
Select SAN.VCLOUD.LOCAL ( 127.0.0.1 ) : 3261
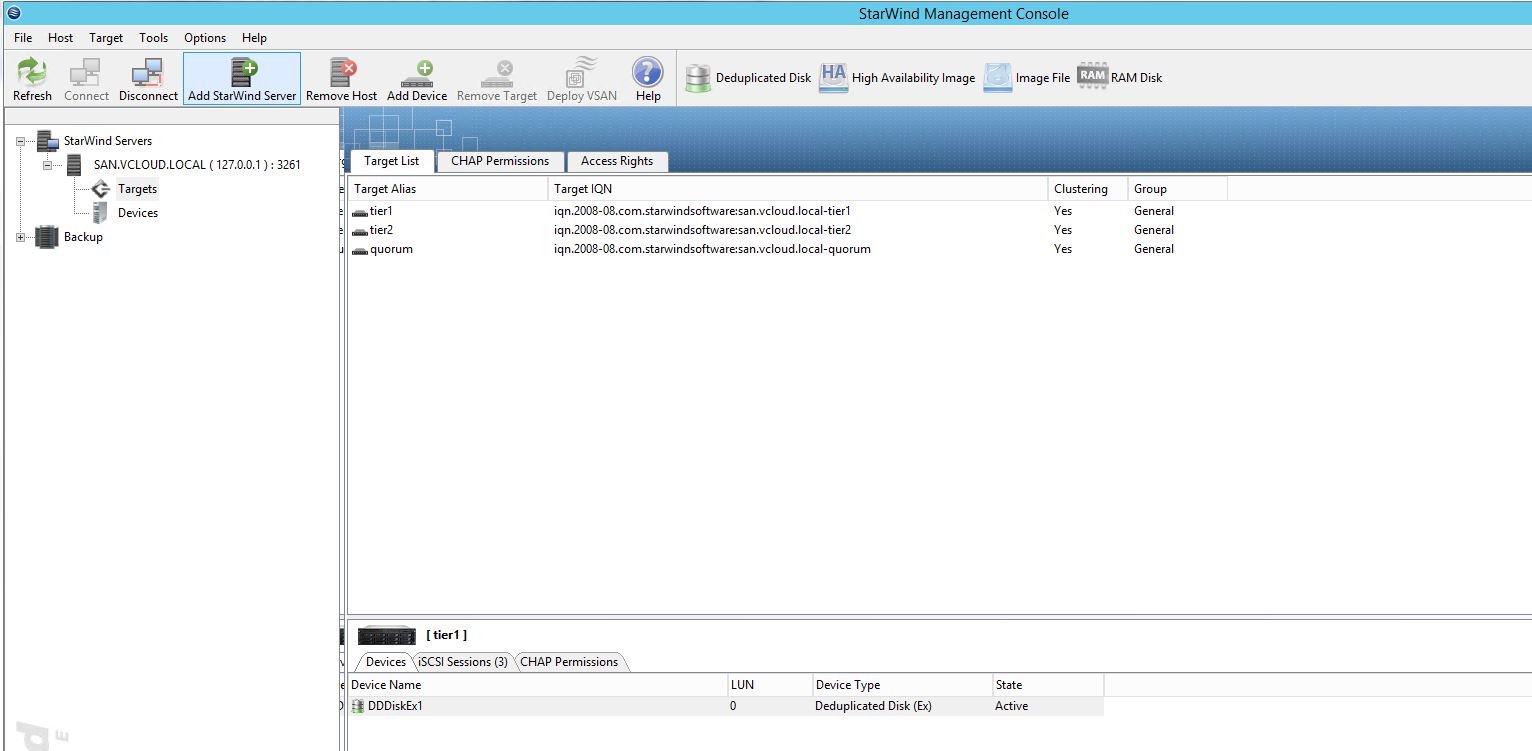point(197,165)
